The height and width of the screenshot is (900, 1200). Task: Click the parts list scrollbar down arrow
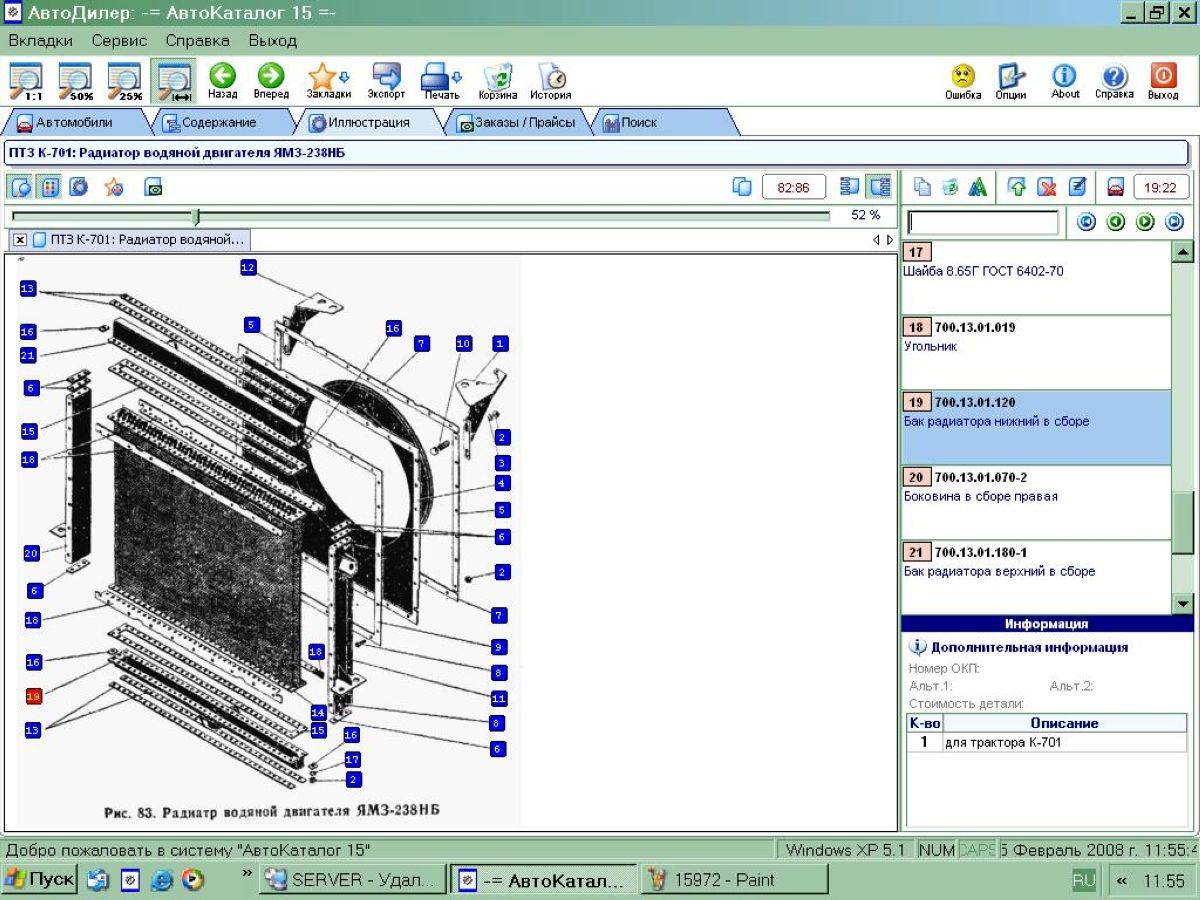[1183, 603]
